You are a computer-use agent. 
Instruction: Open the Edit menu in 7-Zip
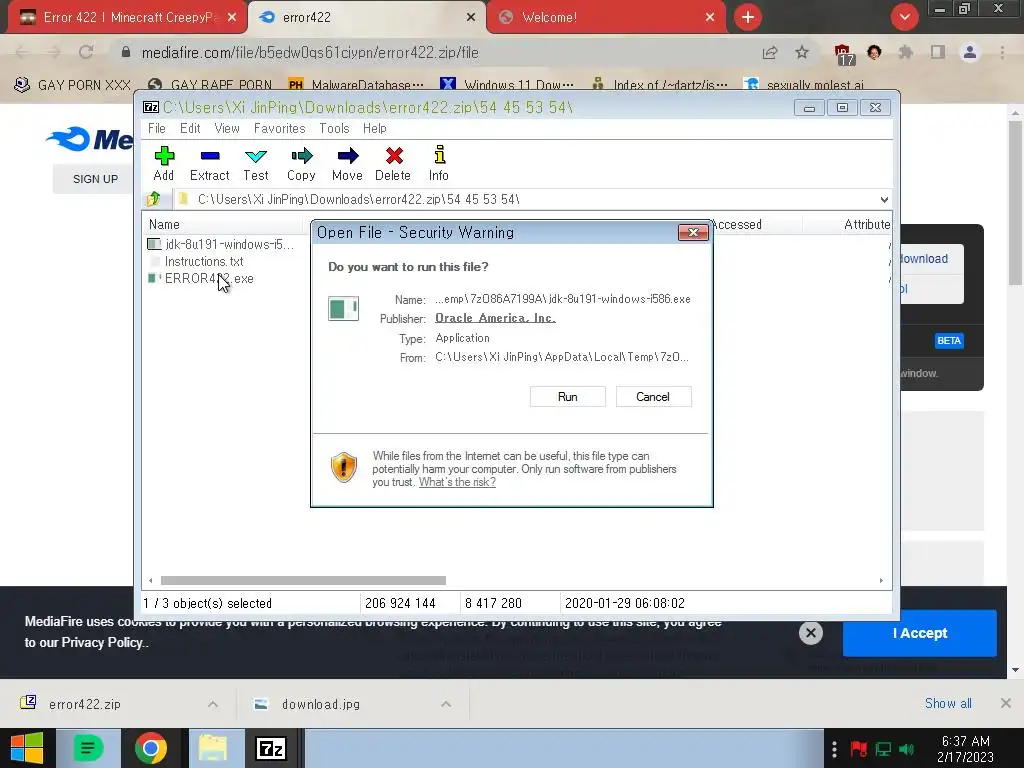tap(190, 128)
